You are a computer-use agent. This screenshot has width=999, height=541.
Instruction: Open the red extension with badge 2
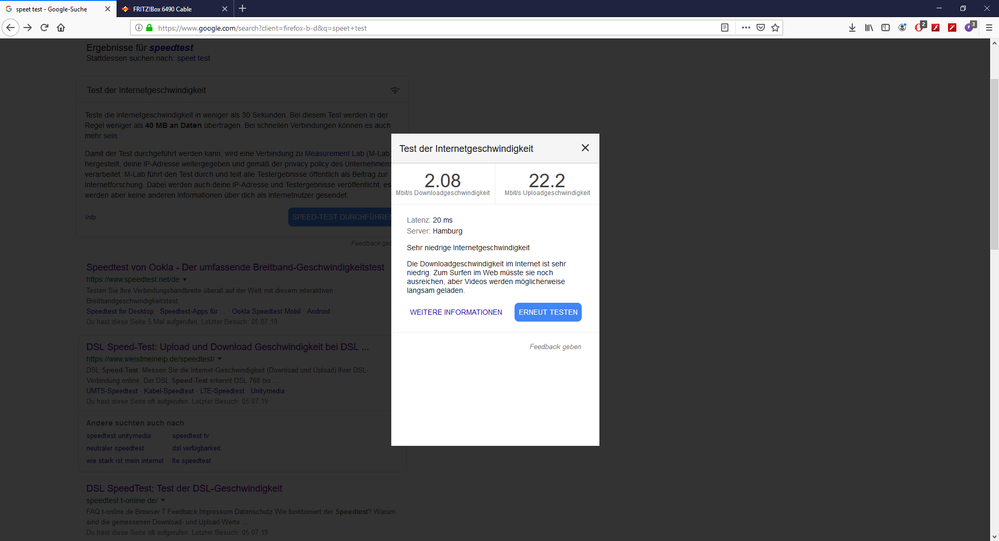coord(919,27)
